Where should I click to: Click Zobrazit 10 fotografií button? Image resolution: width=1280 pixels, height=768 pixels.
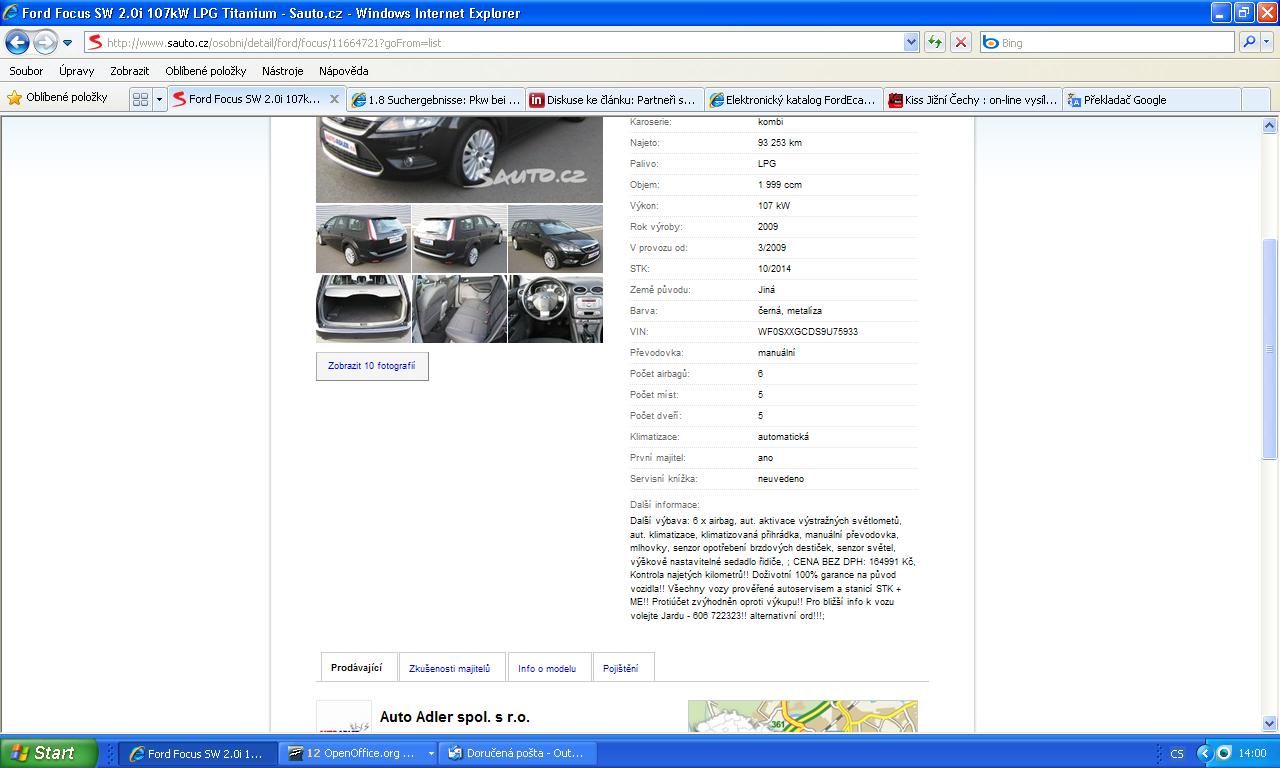tap(371, 366)
